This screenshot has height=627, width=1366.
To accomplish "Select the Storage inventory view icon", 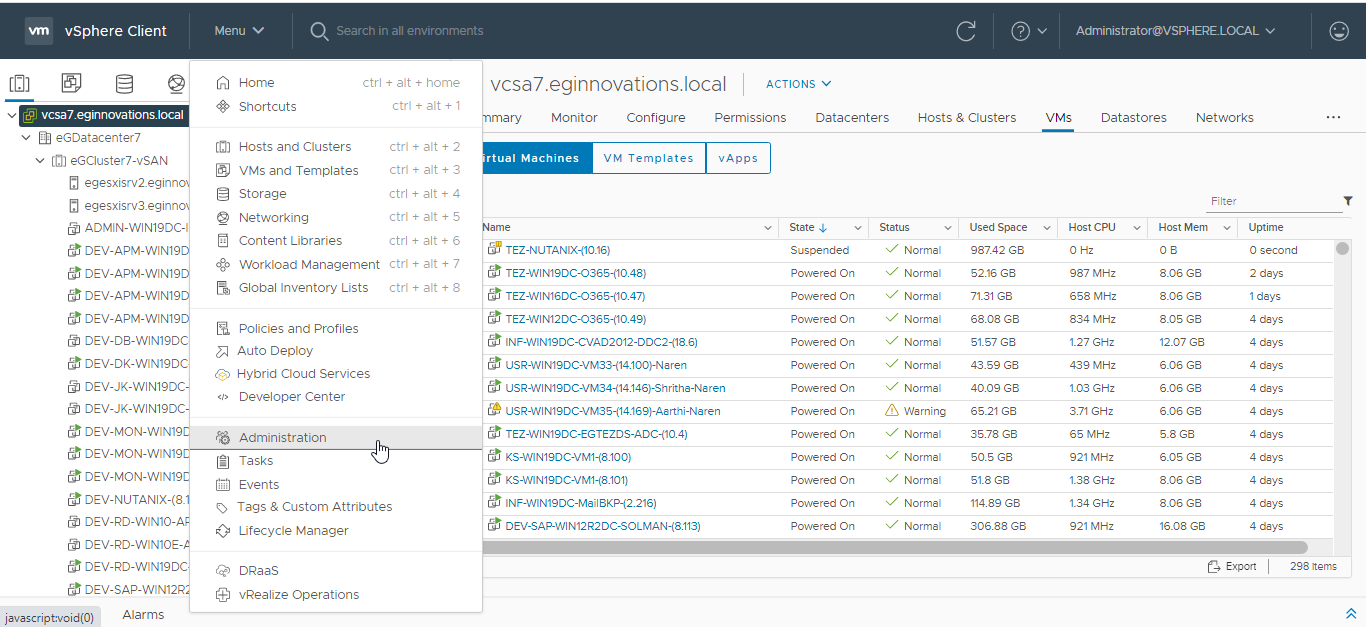I will 124,83.
